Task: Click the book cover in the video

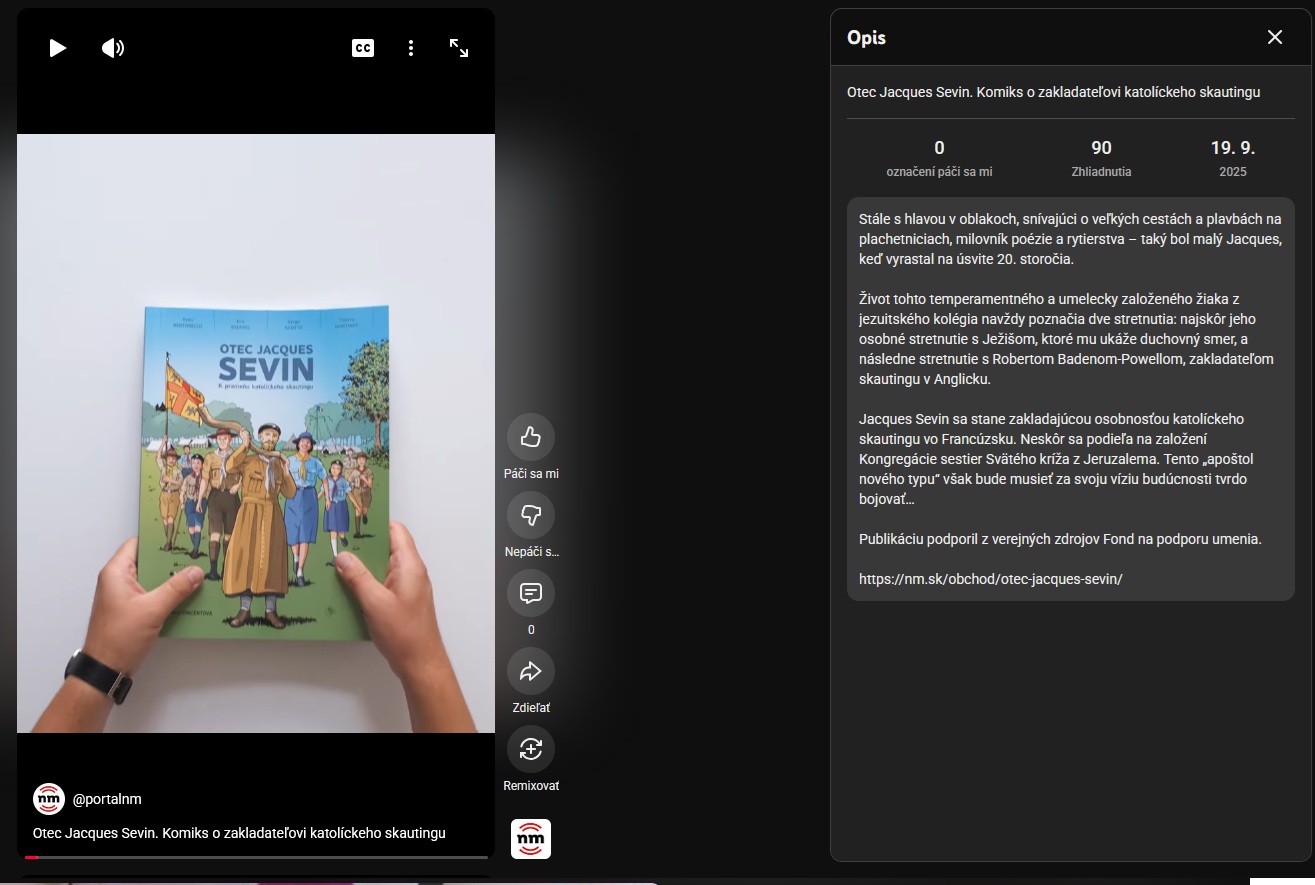Action: click(x=265, y=470)
